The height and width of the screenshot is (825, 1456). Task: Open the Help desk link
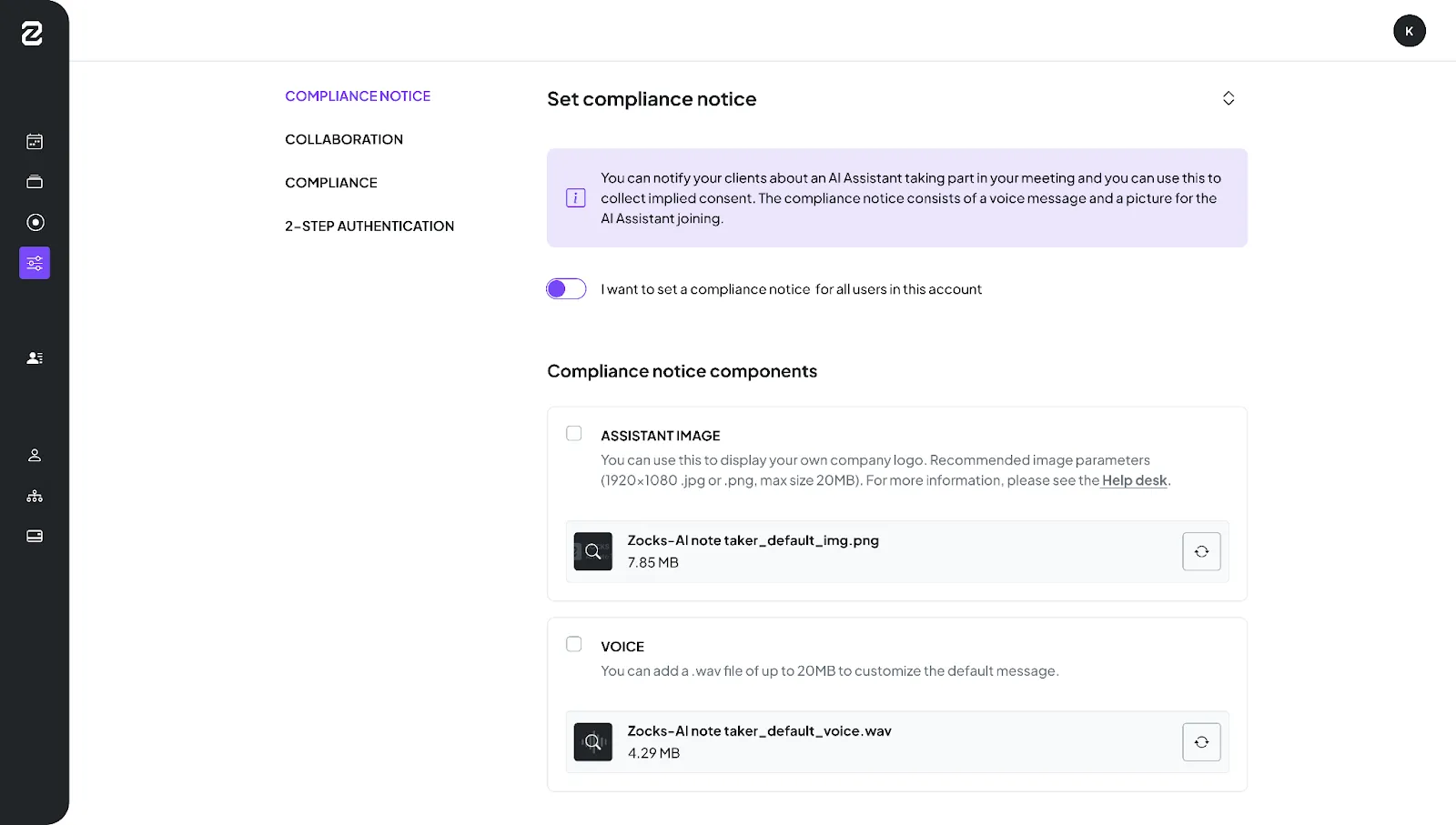pos(1134,480)
